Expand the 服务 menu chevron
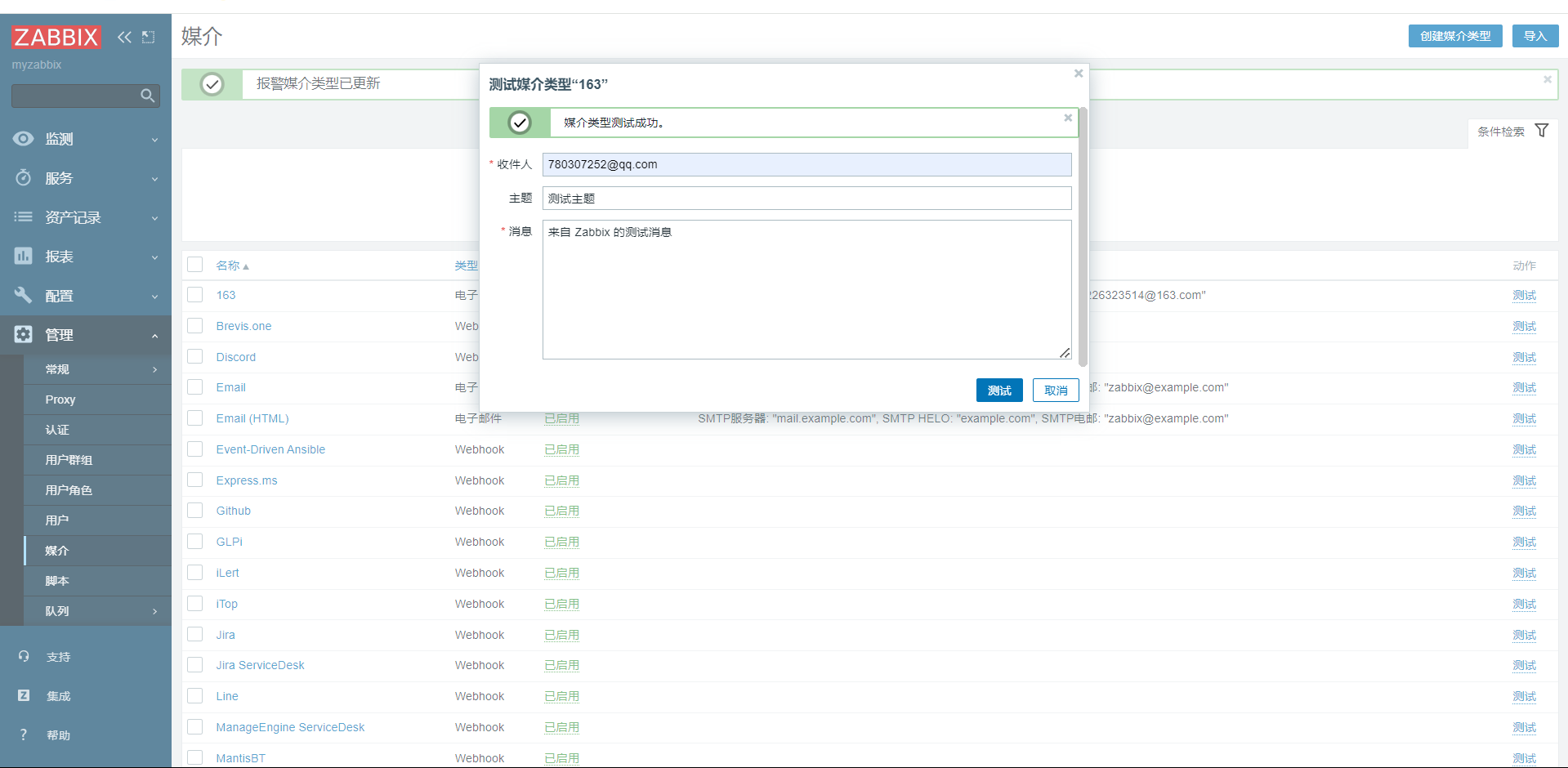Viewport: 1568px width, 768px height. coord(154,179)
